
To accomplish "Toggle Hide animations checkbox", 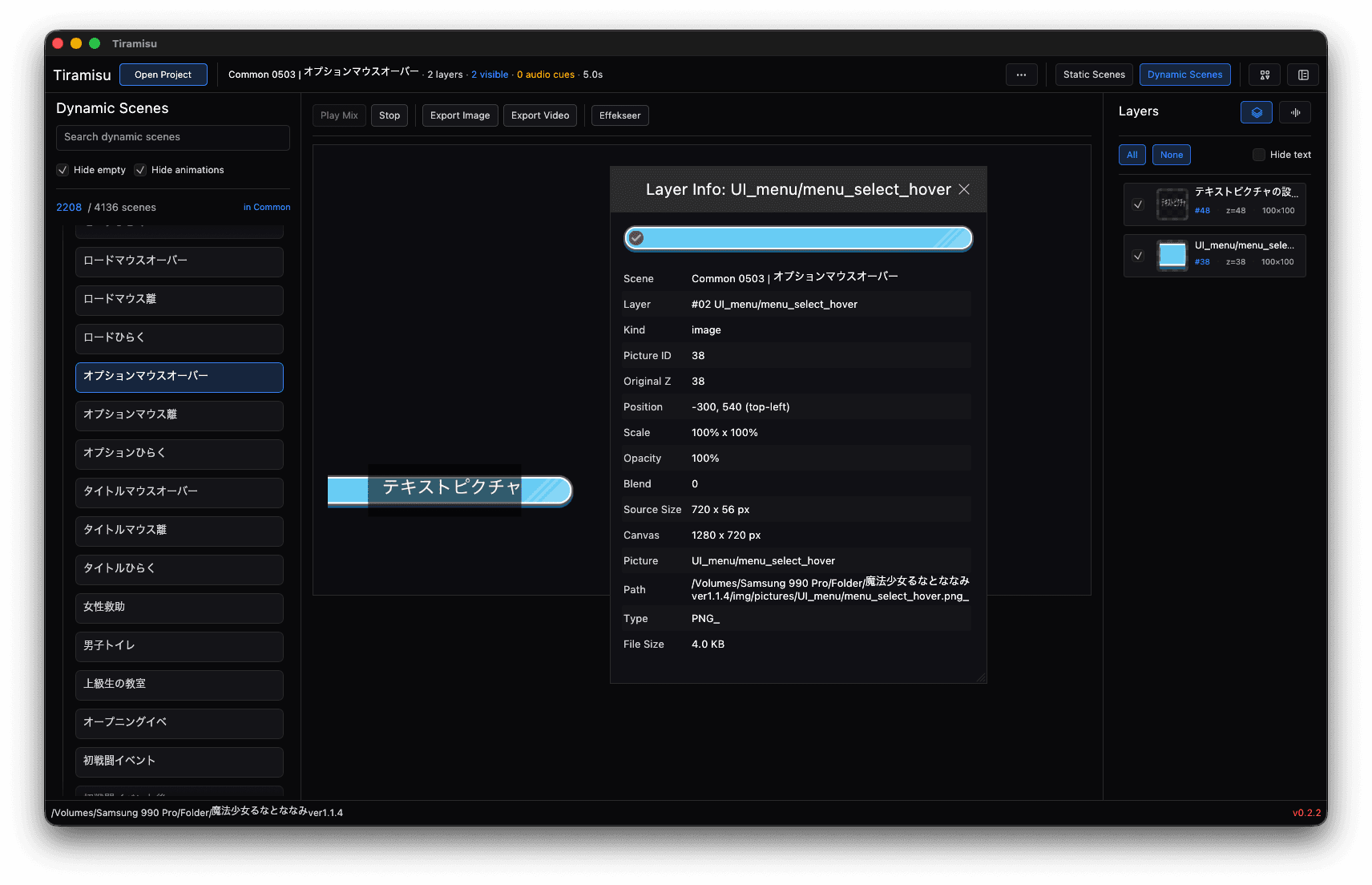I will [x=140, y=170].
